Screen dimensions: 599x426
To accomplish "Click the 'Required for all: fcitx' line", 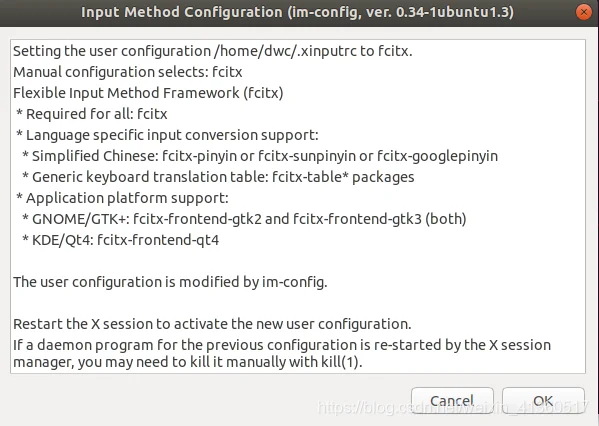I will 92,114.
